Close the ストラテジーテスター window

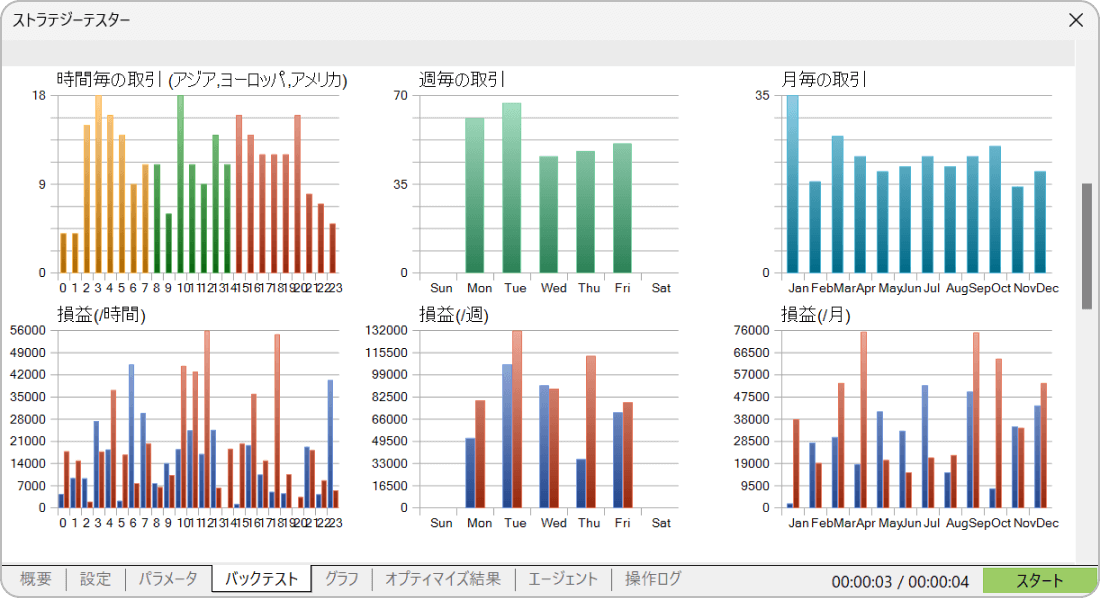click(1077, 20)
